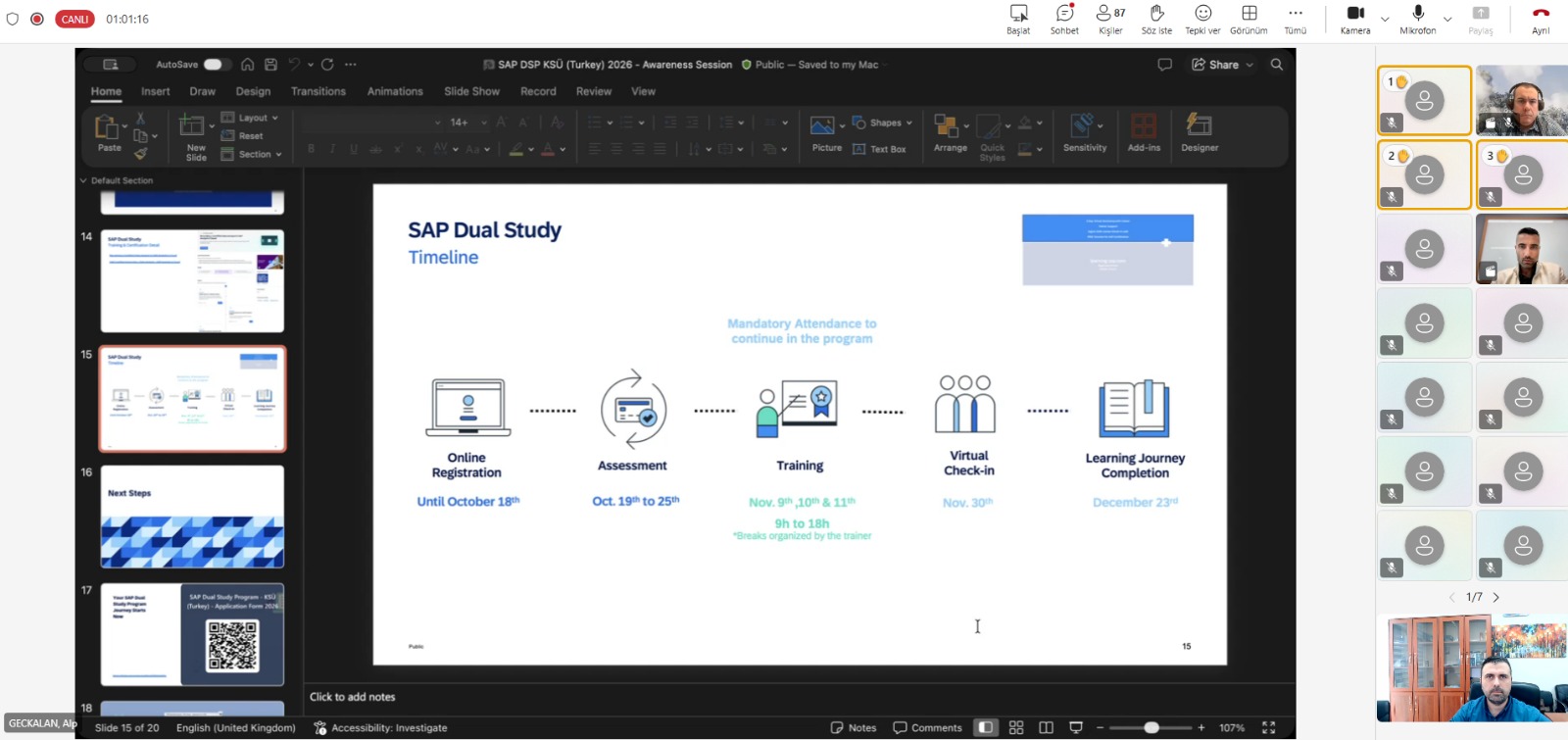
Task: Fit slide to window icon
Action: (x=1268, y=727)
